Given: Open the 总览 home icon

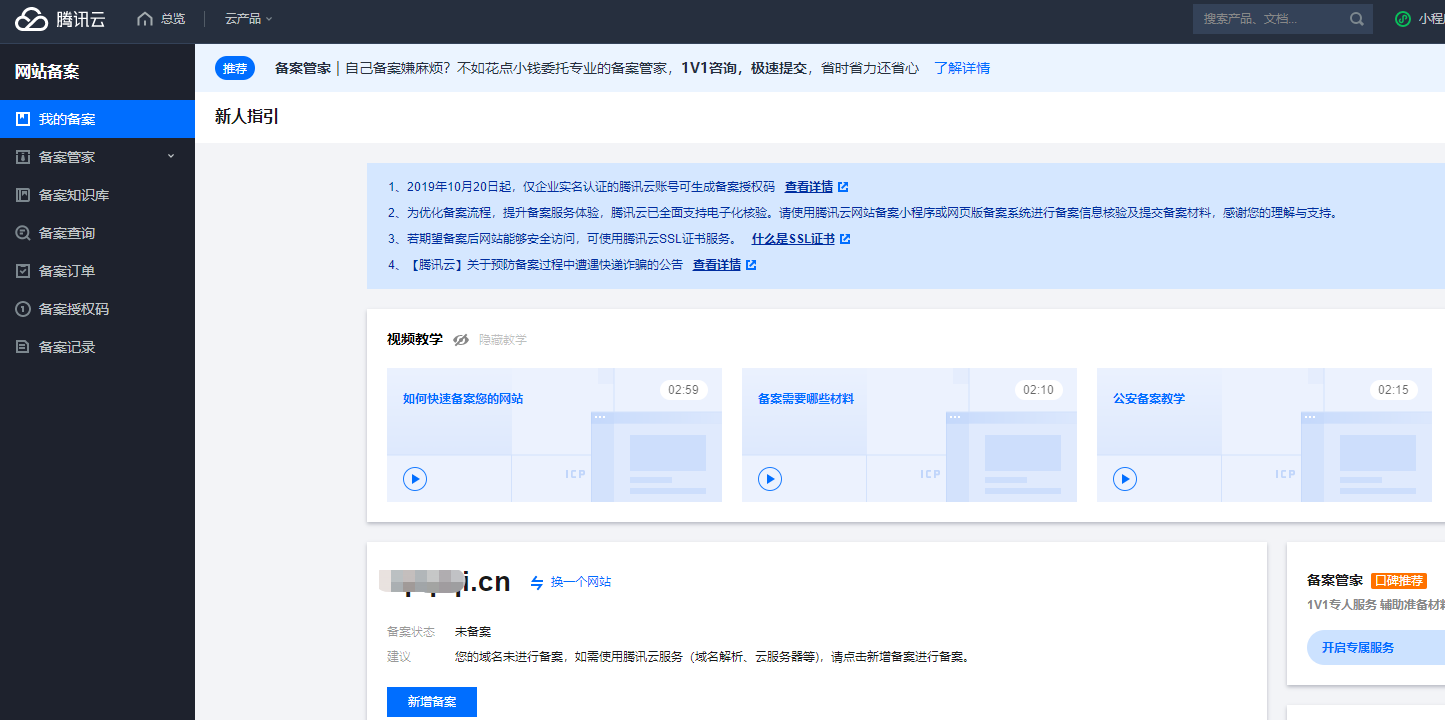Looking at the screenshot, I should pos(145,19).
